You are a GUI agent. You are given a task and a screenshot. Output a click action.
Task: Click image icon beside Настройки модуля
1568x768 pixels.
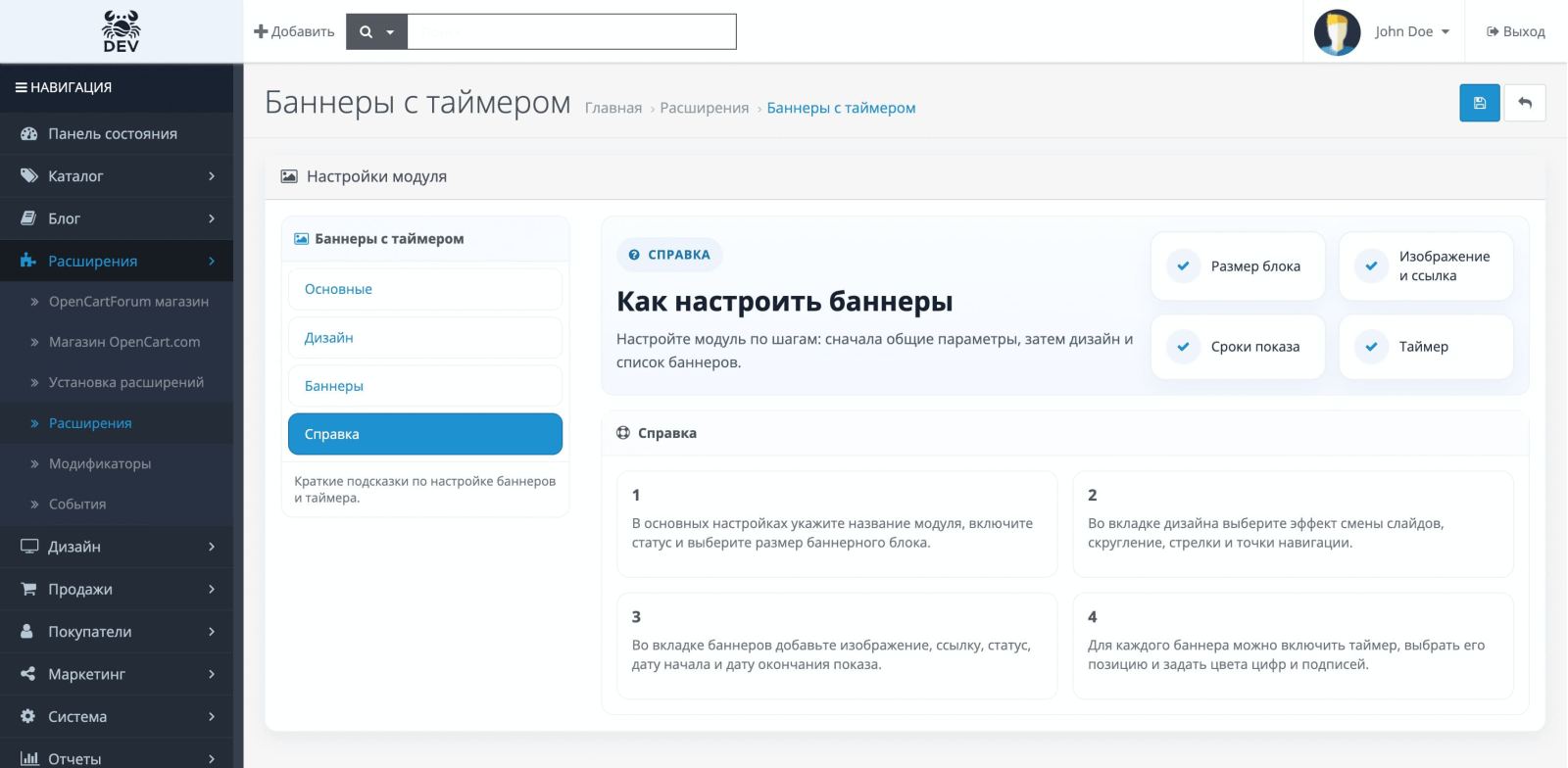[x=289, y=176]
